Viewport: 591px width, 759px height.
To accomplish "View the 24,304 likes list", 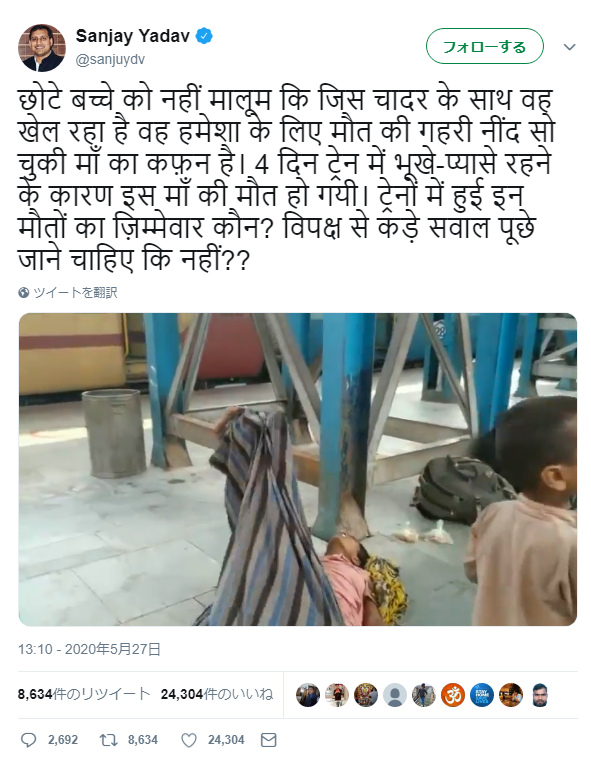I will [217, 694].
